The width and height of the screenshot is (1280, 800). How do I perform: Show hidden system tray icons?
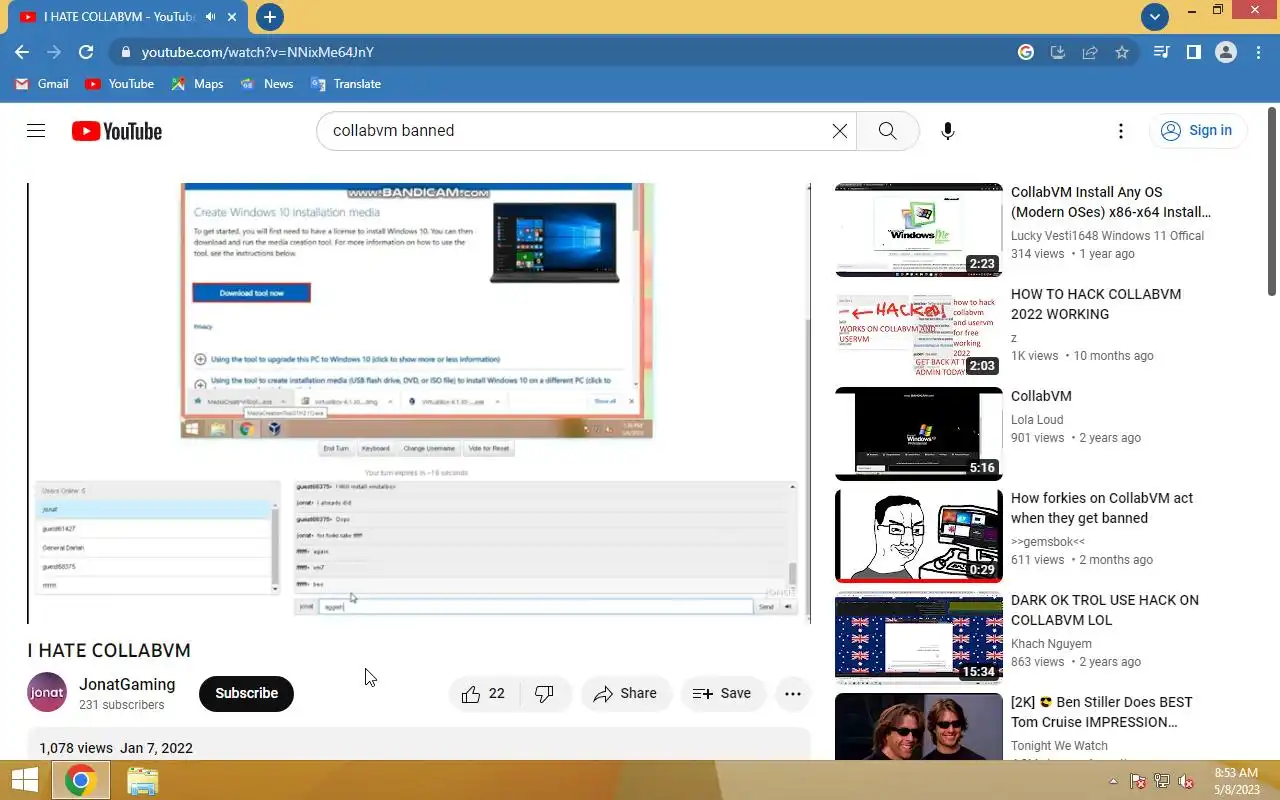pyautogui.click(x=1113, y=781)
